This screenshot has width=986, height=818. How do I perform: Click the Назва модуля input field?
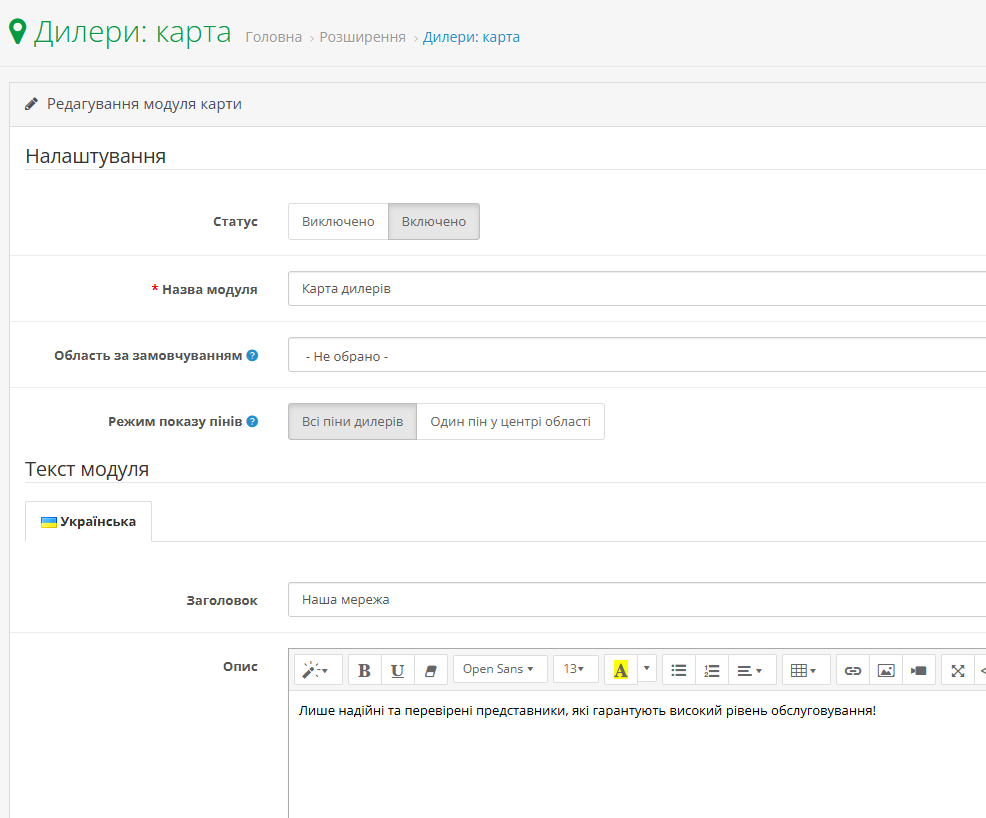[x=637, y=289]
